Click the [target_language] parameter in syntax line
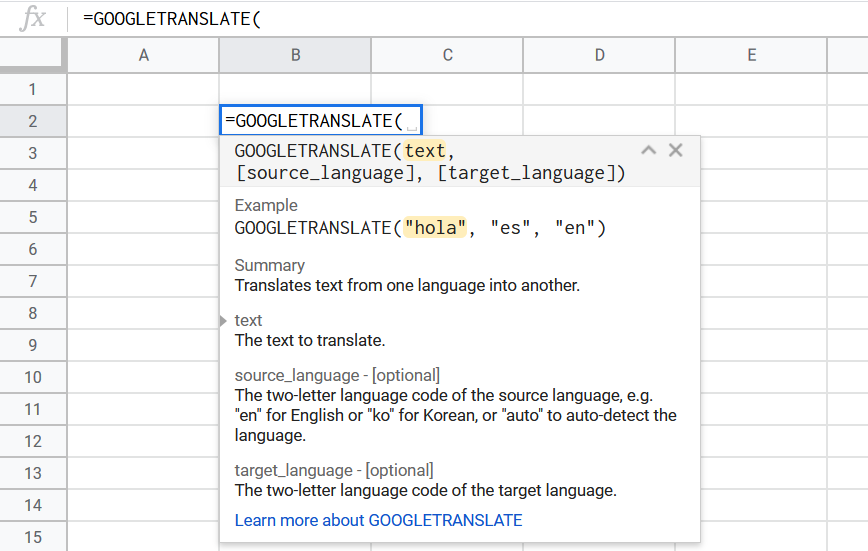The image size is (868, 551). coord(526,173)
